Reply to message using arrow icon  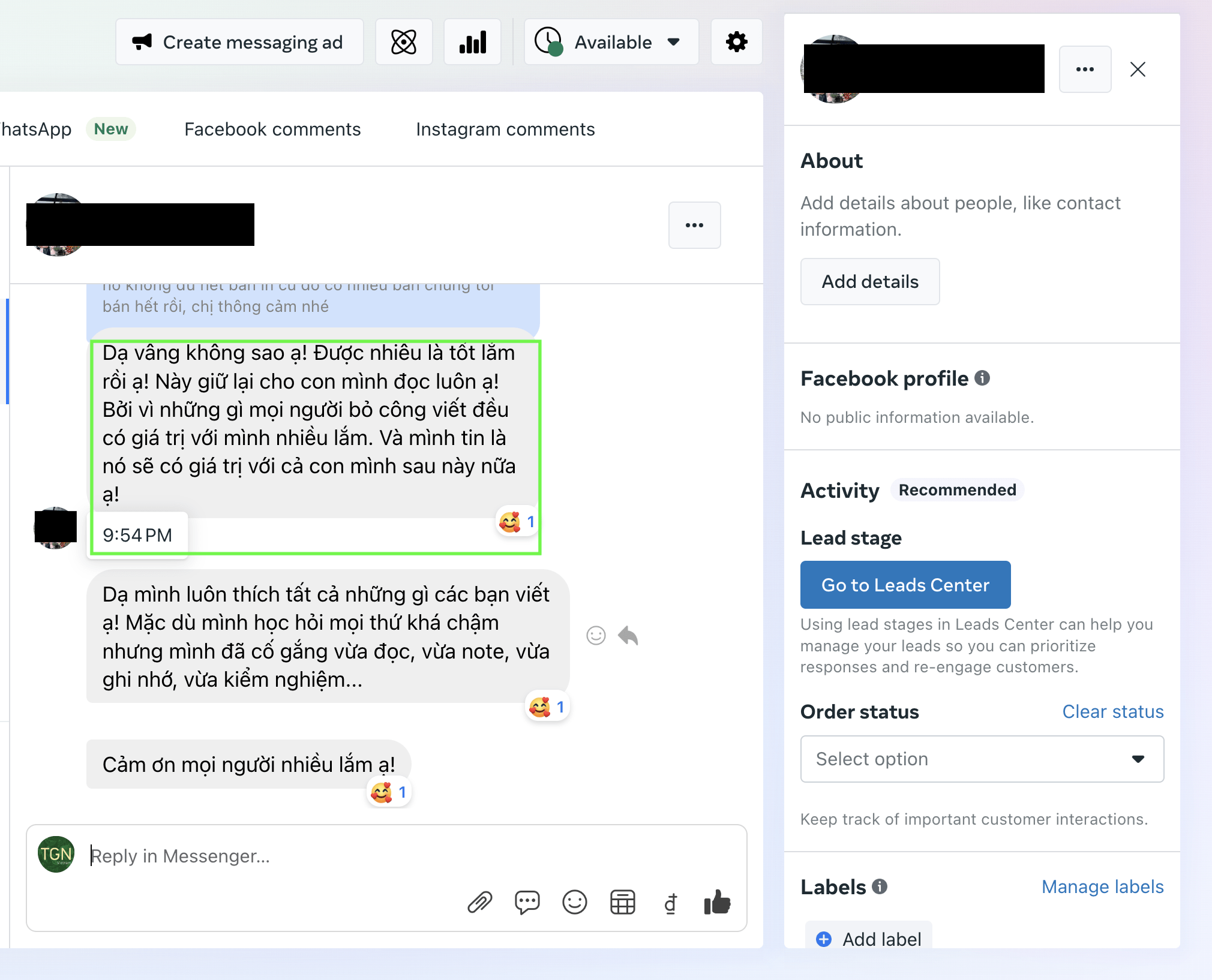(x=628, y=635)
